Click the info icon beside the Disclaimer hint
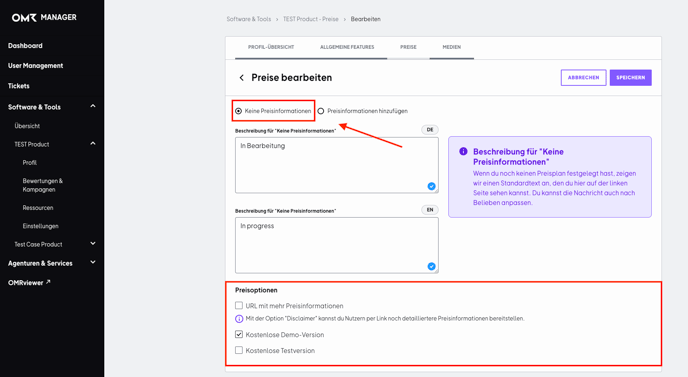The image size is (688, 377). coord(239,319)
